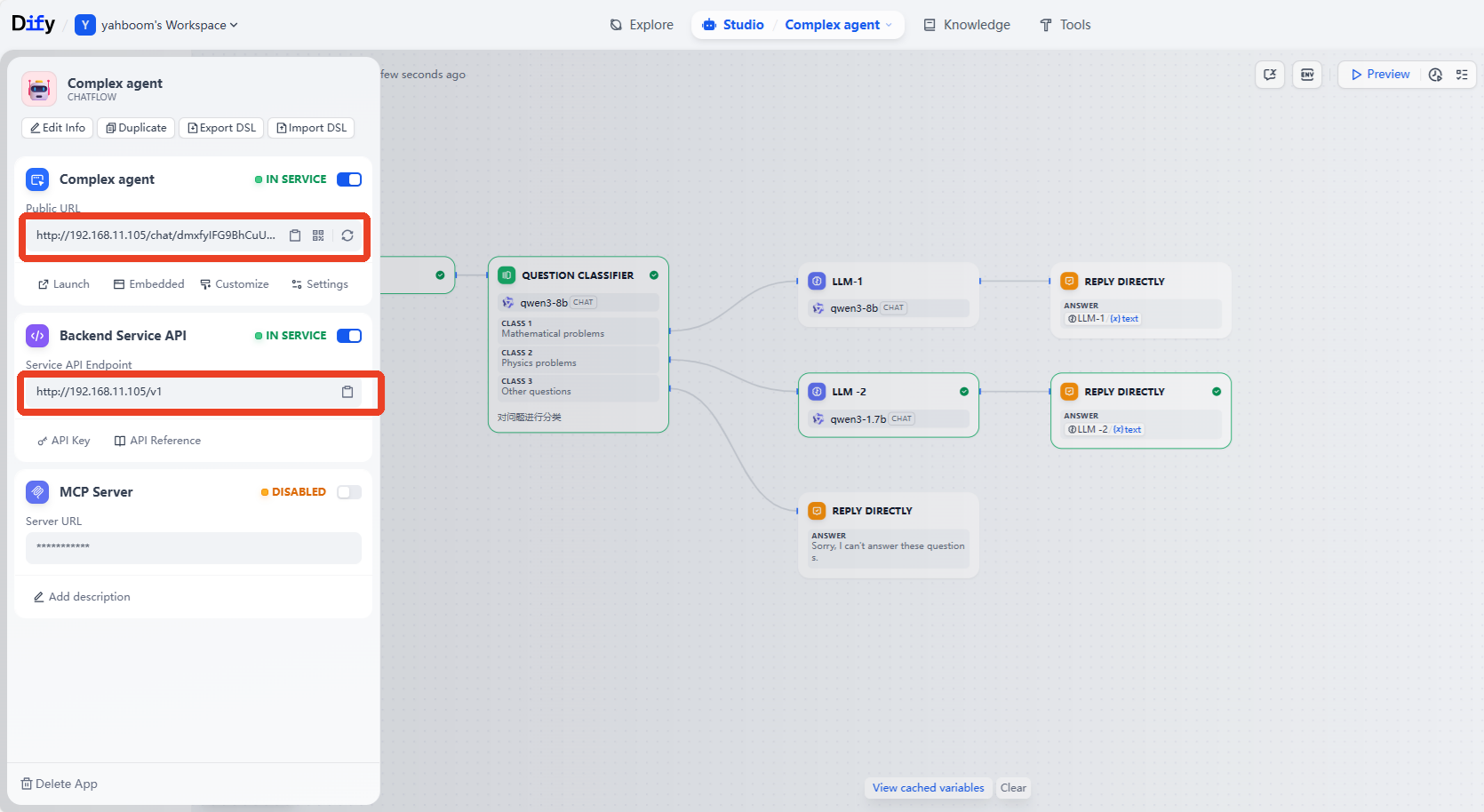This screenshot has width=1484, height=812.
Task: Open the checklist icon beside version history
Action: click(x=1462, y=75)
